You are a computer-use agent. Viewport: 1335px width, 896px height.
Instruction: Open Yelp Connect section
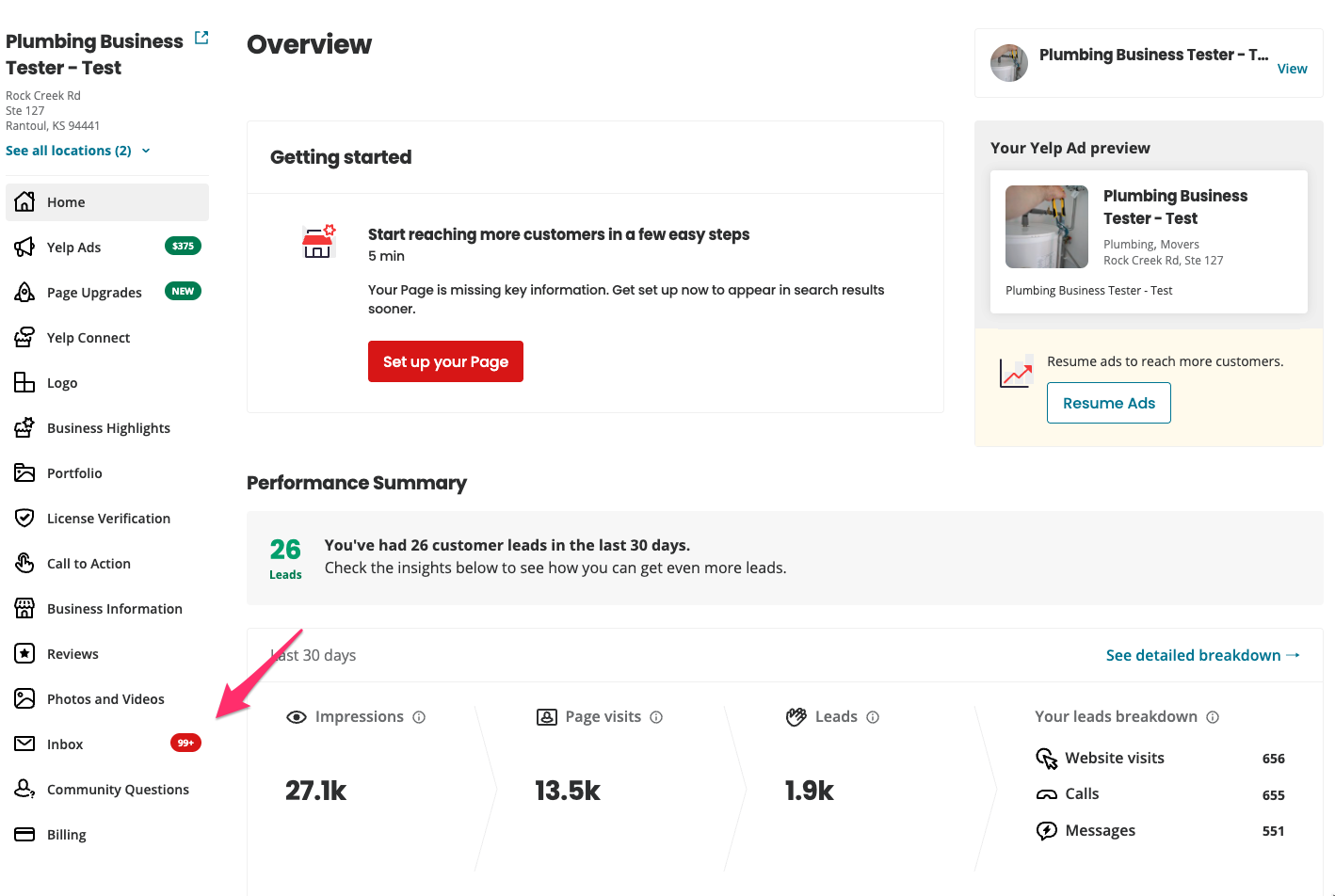[107, 338]
